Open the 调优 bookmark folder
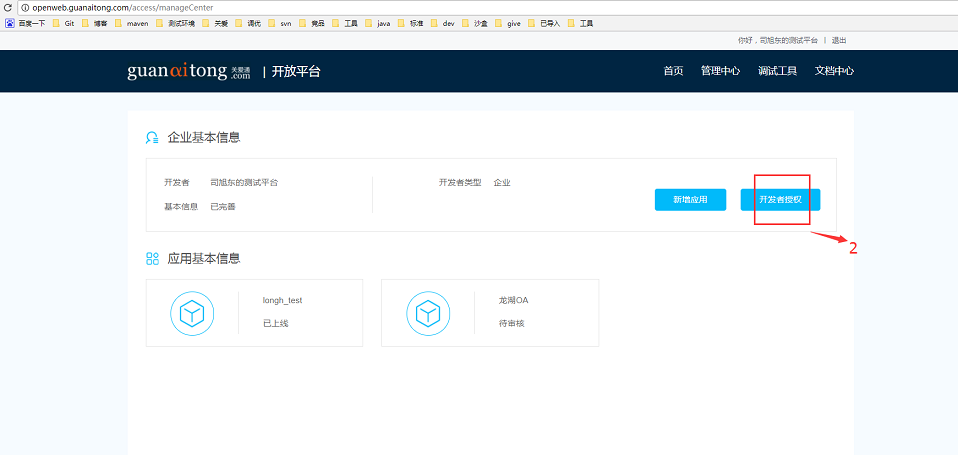958x455 pixels. (249, 24)
